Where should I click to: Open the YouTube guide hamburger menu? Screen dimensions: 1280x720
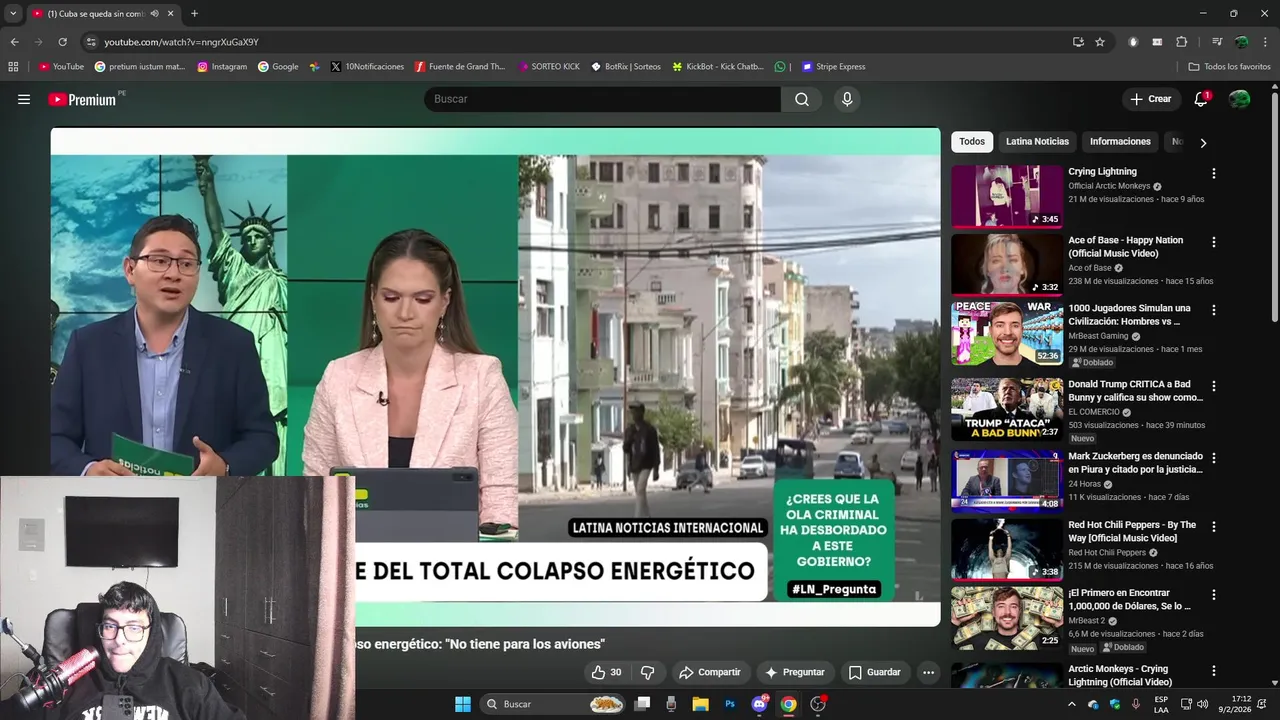pyautogui.click(x=24, y=99)
